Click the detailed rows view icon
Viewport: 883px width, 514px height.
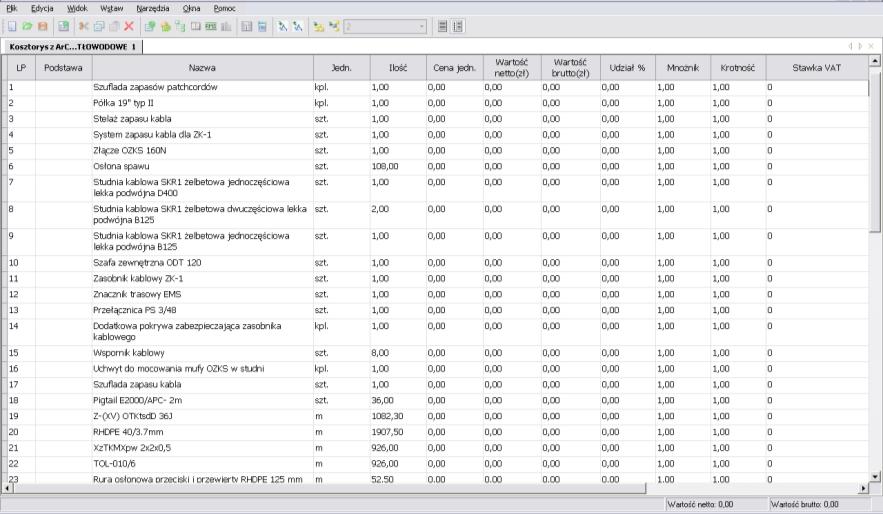(x=458, y=26)
